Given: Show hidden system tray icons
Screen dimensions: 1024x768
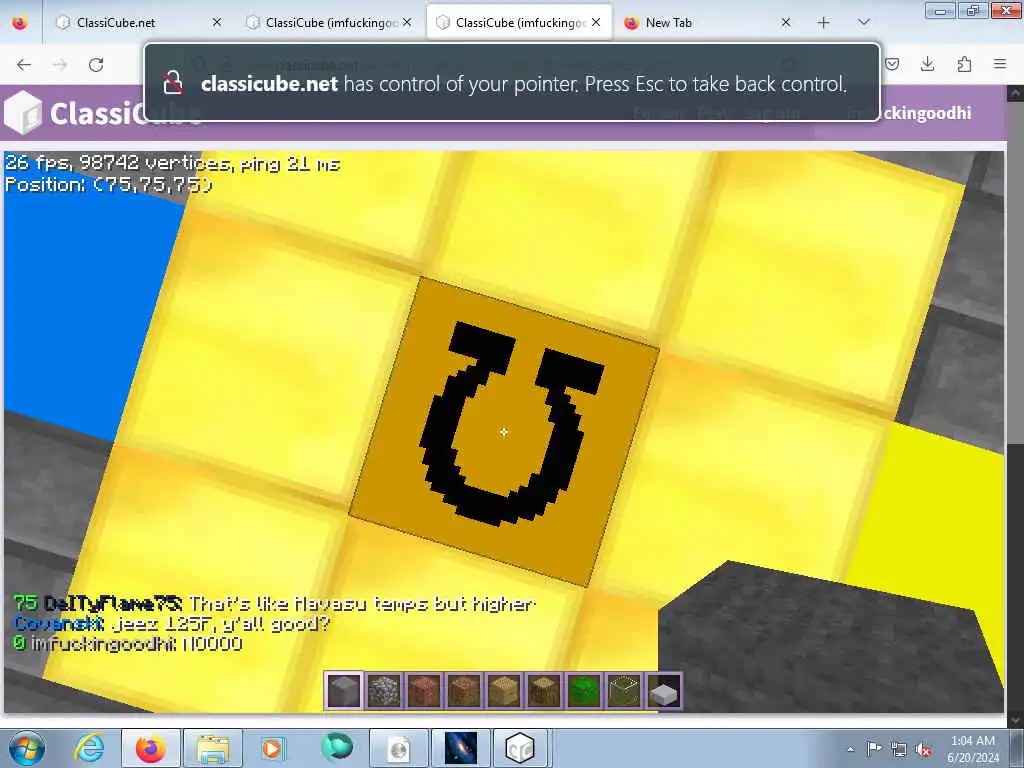Looking at the screenshot, I should point(850,749).
